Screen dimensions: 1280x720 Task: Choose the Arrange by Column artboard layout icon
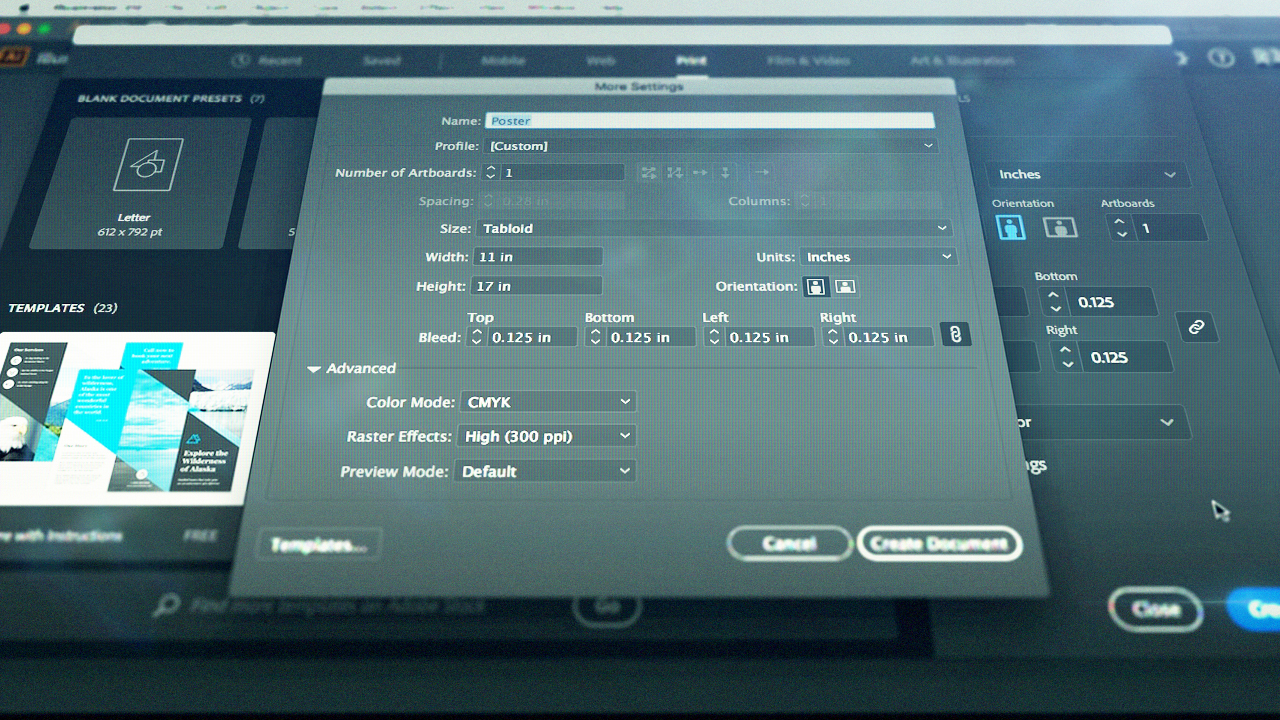pyautogui.click(x=724, y=172)
